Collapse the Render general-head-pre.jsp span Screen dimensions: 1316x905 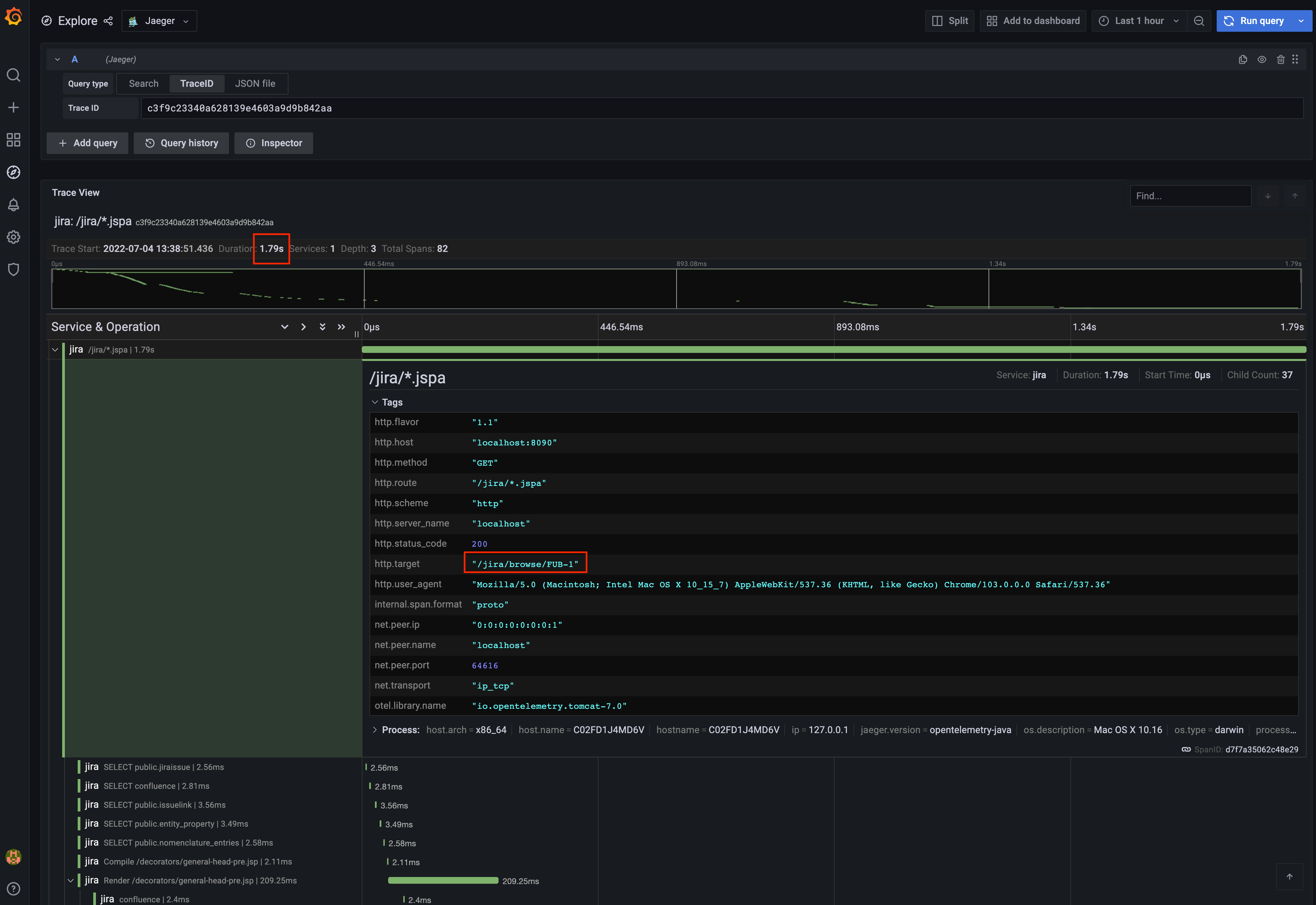pos(71,881)
